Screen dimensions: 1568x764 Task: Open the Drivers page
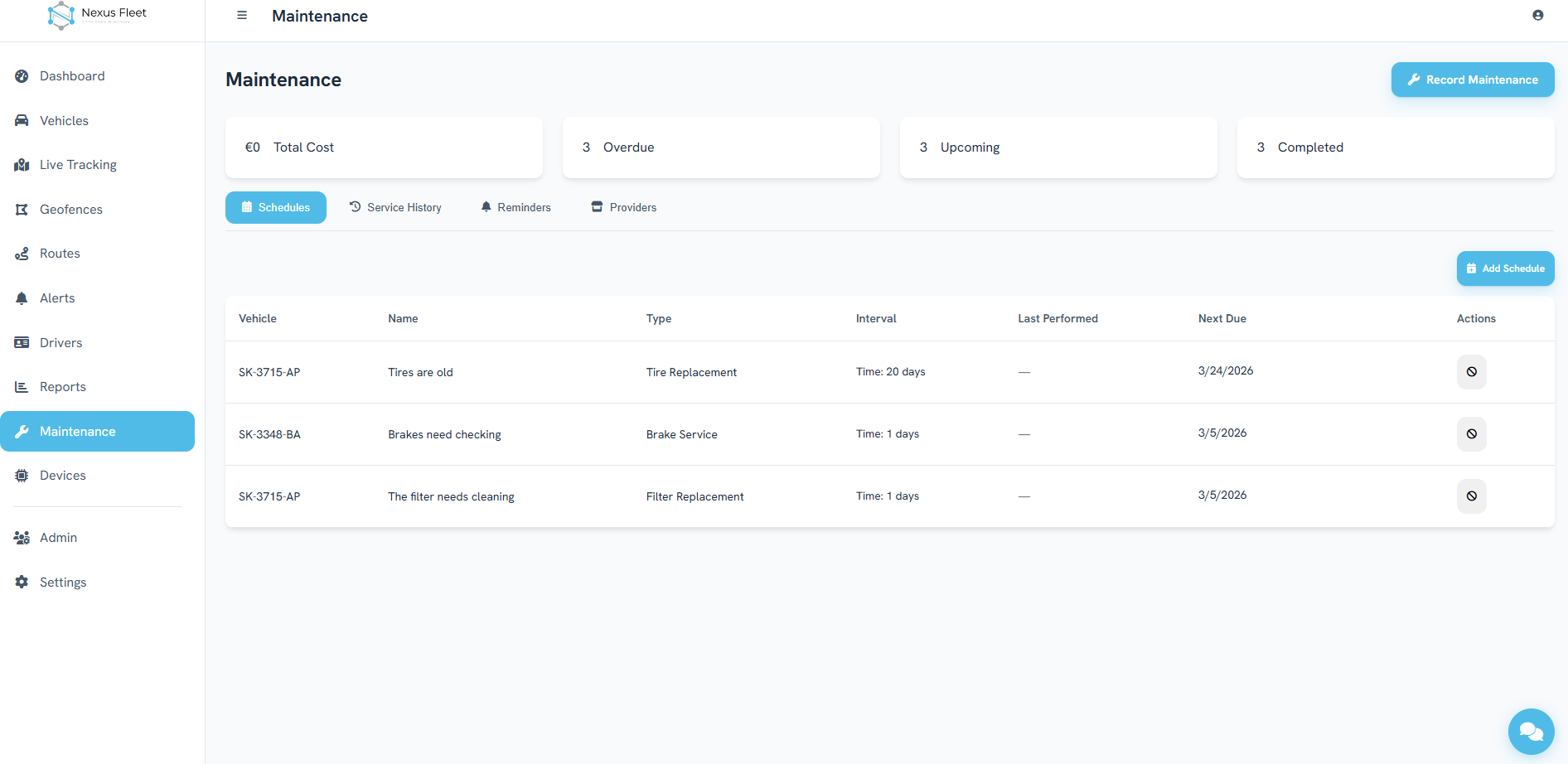point(97,343)
